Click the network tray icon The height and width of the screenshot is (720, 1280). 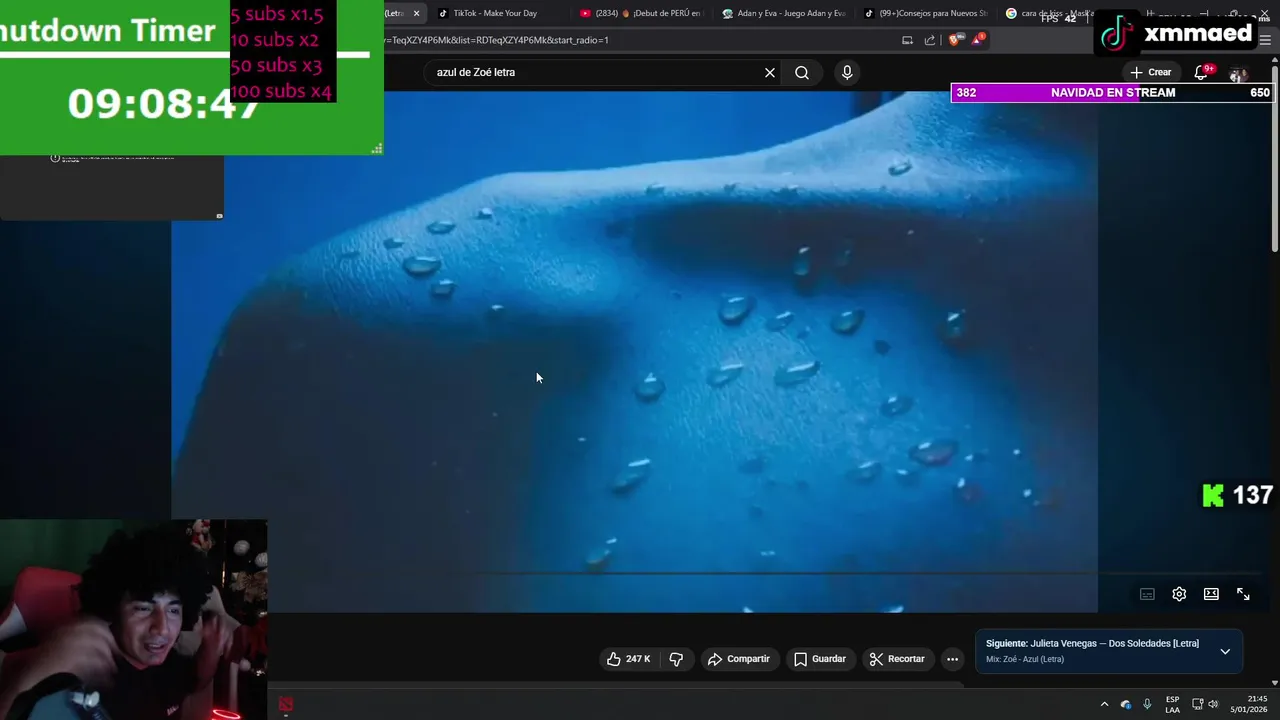(1197, 704)
